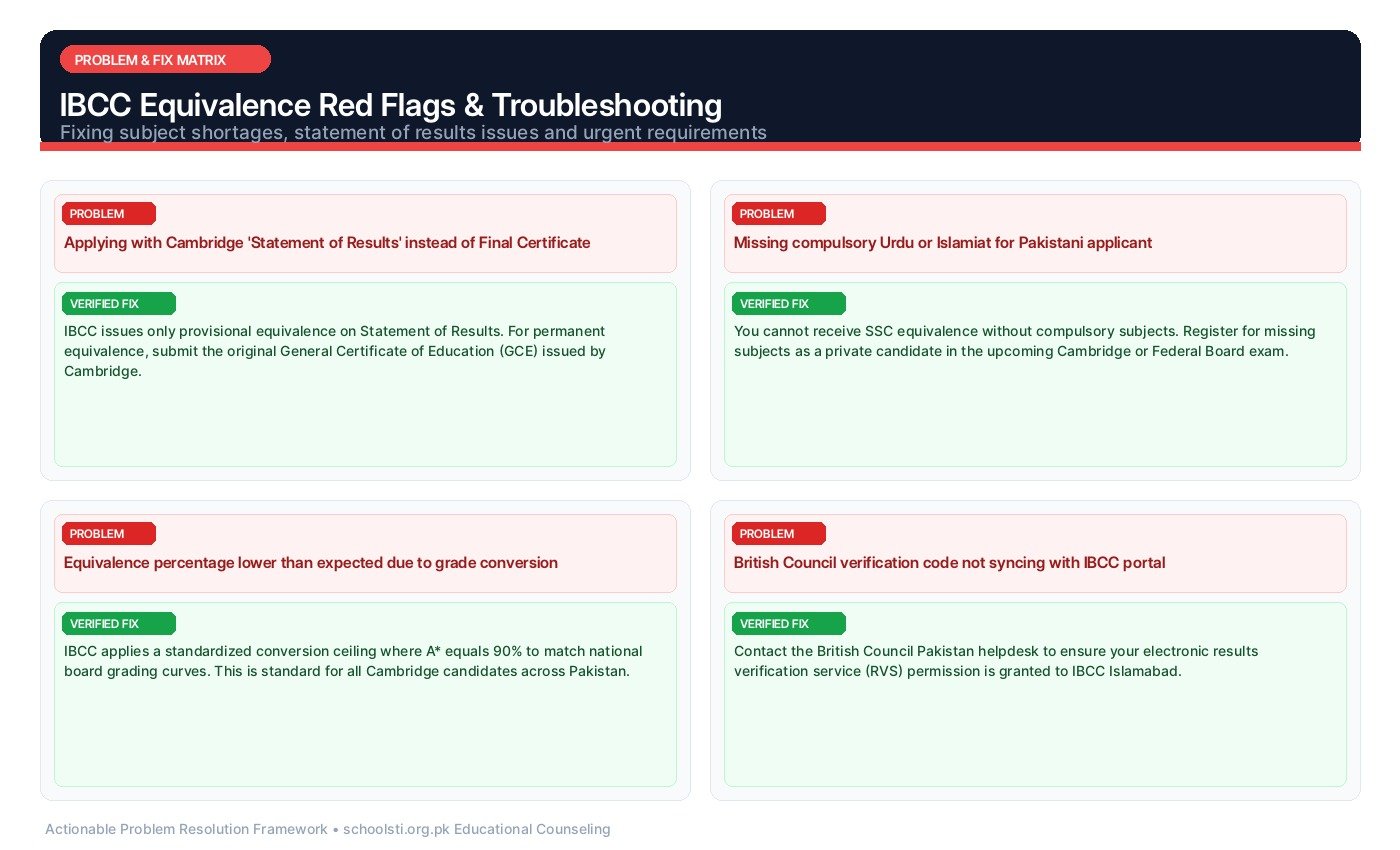Click the subtitle about fixing subject shortages

coord(413,132)
